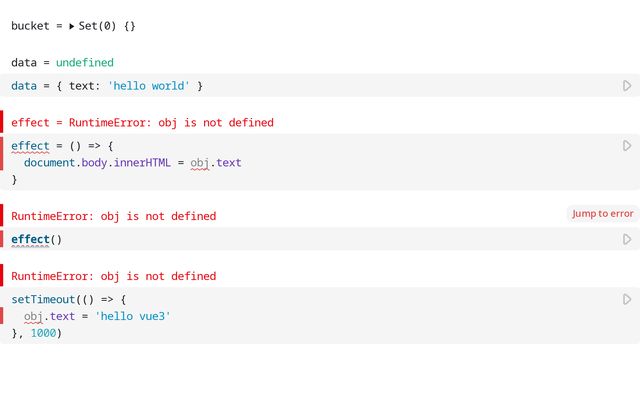This screenshot has height=400, width=640.
Task: Click the RuntimeError output above setTimeout cell
Action: 113,276
